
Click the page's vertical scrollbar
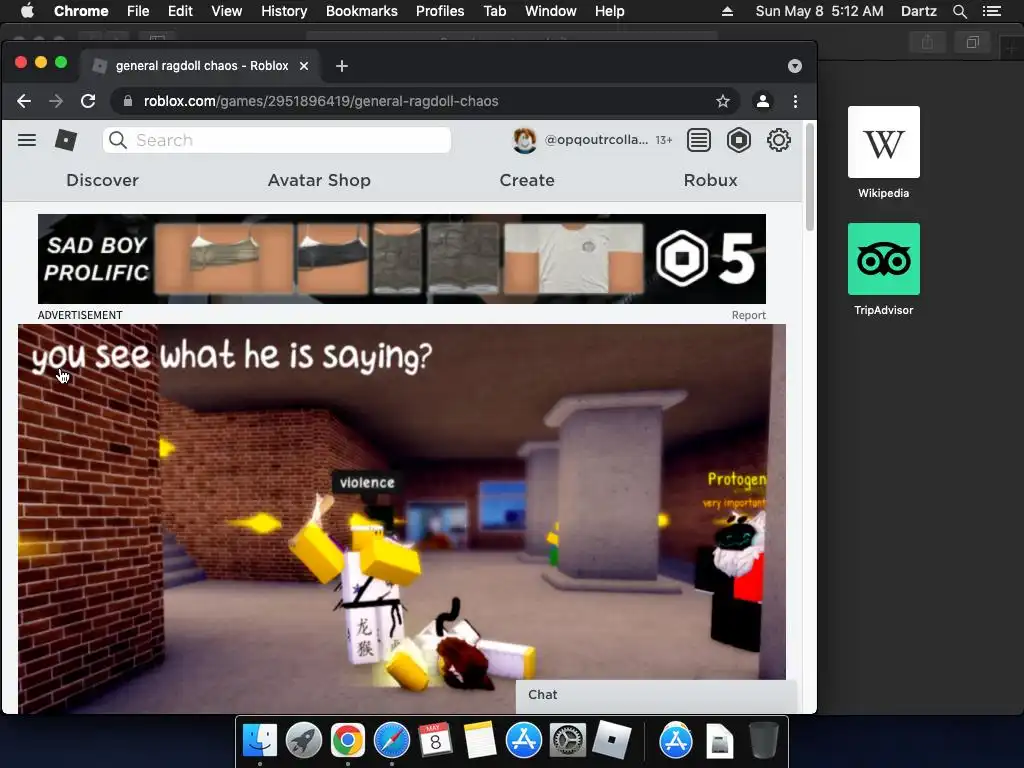click(x=810, y=176)
